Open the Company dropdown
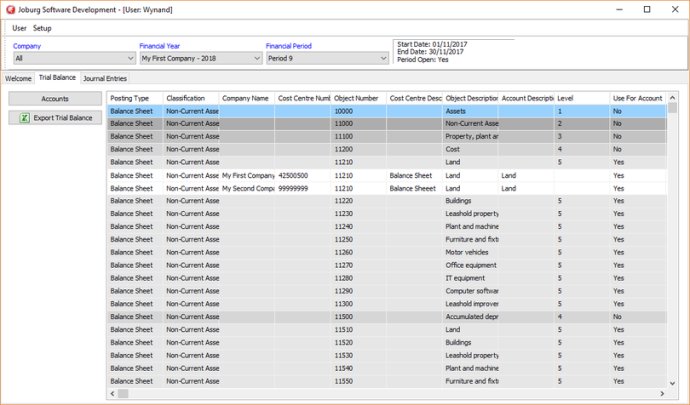Image resolution: width=690 pixels, height=405 pixels. click(x=74, y=58)
